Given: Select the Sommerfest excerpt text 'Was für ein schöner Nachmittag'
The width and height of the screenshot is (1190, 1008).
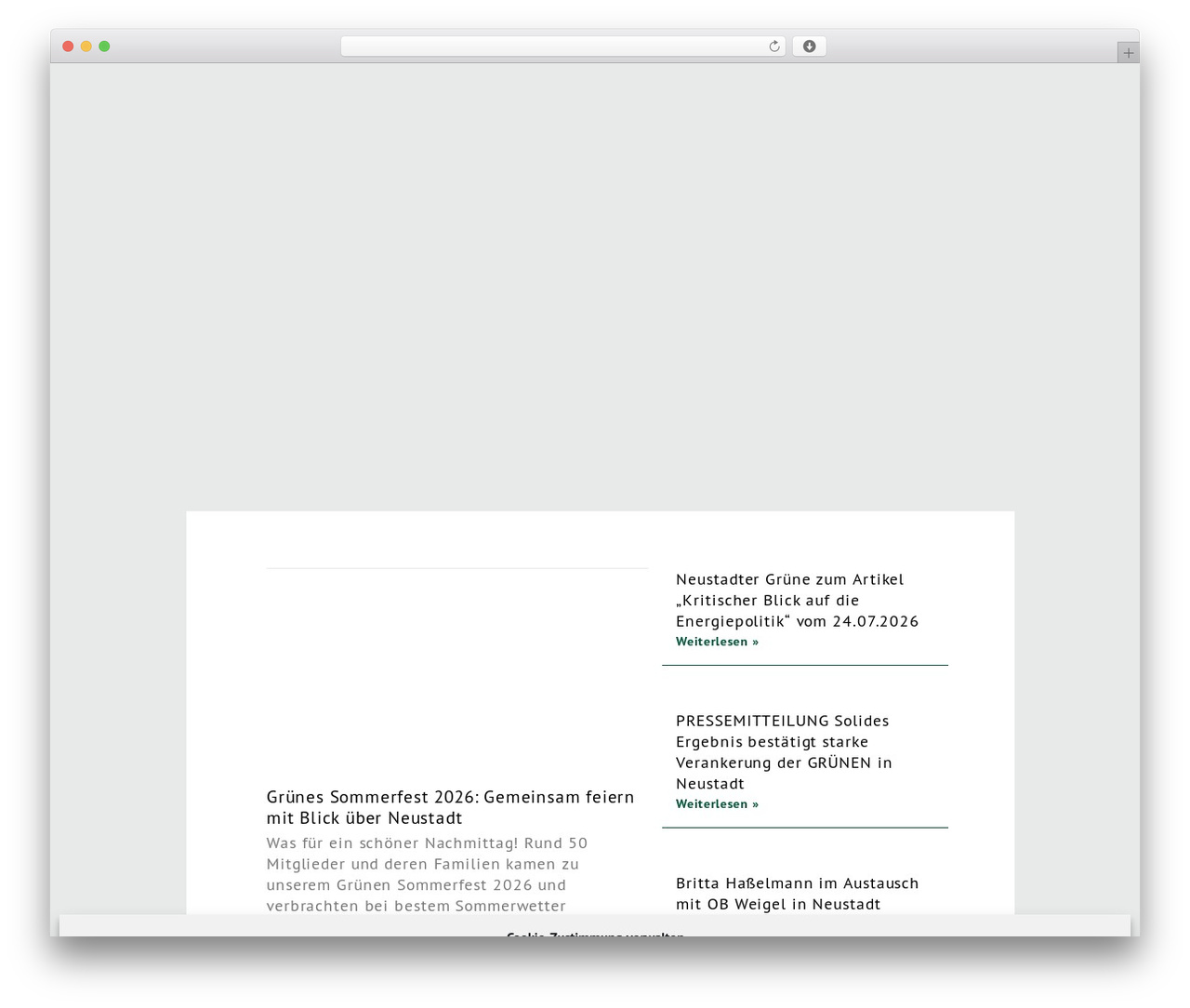Looking at the screenshot, I should pos(392,843).
